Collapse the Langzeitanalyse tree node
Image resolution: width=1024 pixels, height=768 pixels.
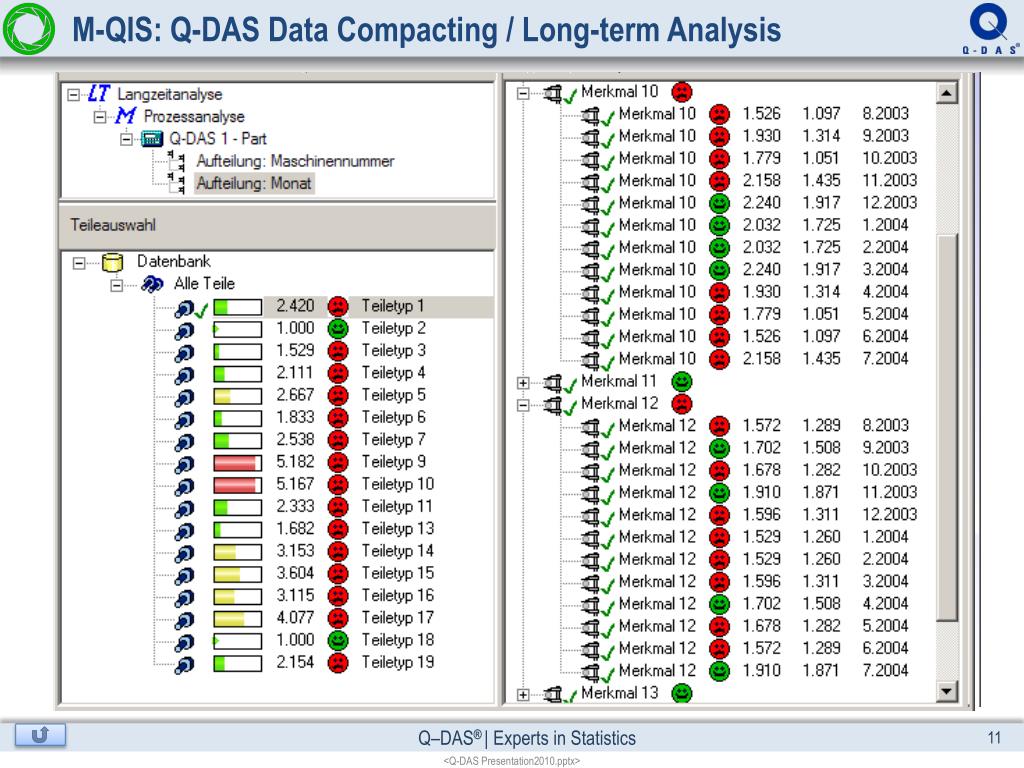[74, 95]
